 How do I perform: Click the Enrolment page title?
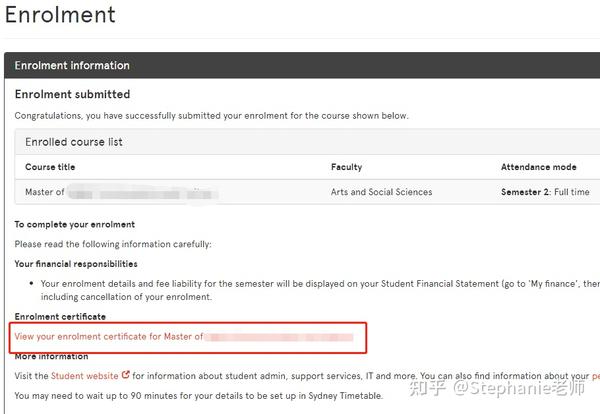(x=60, y=15)
